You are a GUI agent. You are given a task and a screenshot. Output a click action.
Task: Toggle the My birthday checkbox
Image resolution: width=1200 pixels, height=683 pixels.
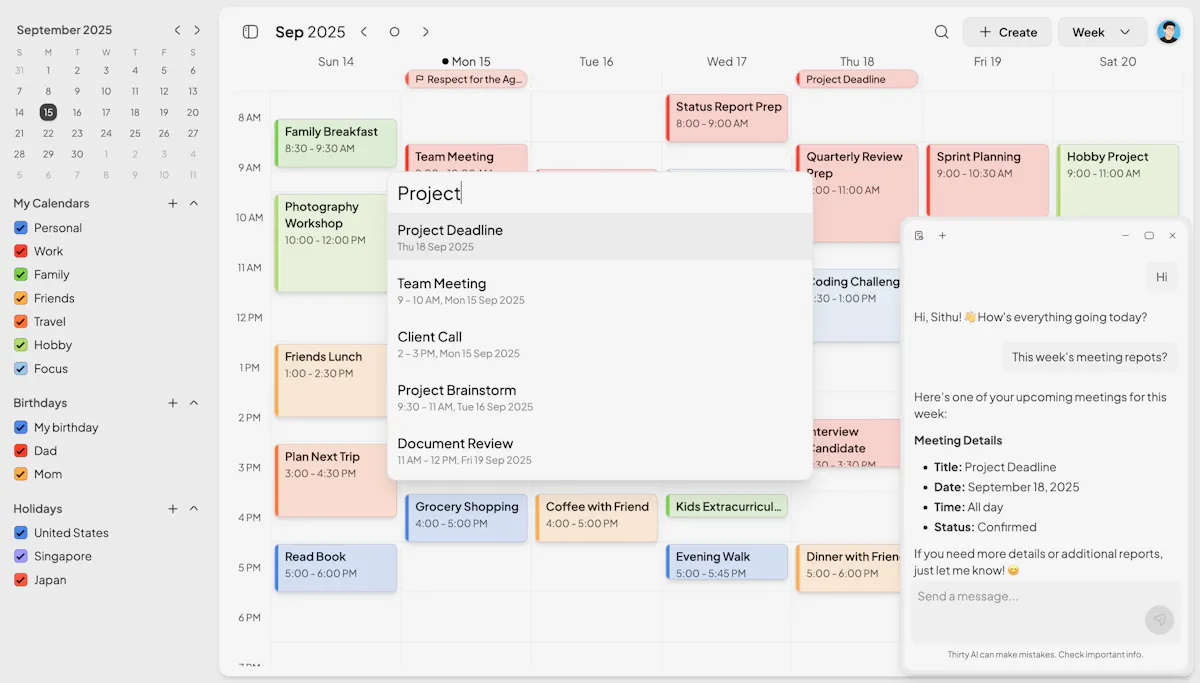point(20,427)
